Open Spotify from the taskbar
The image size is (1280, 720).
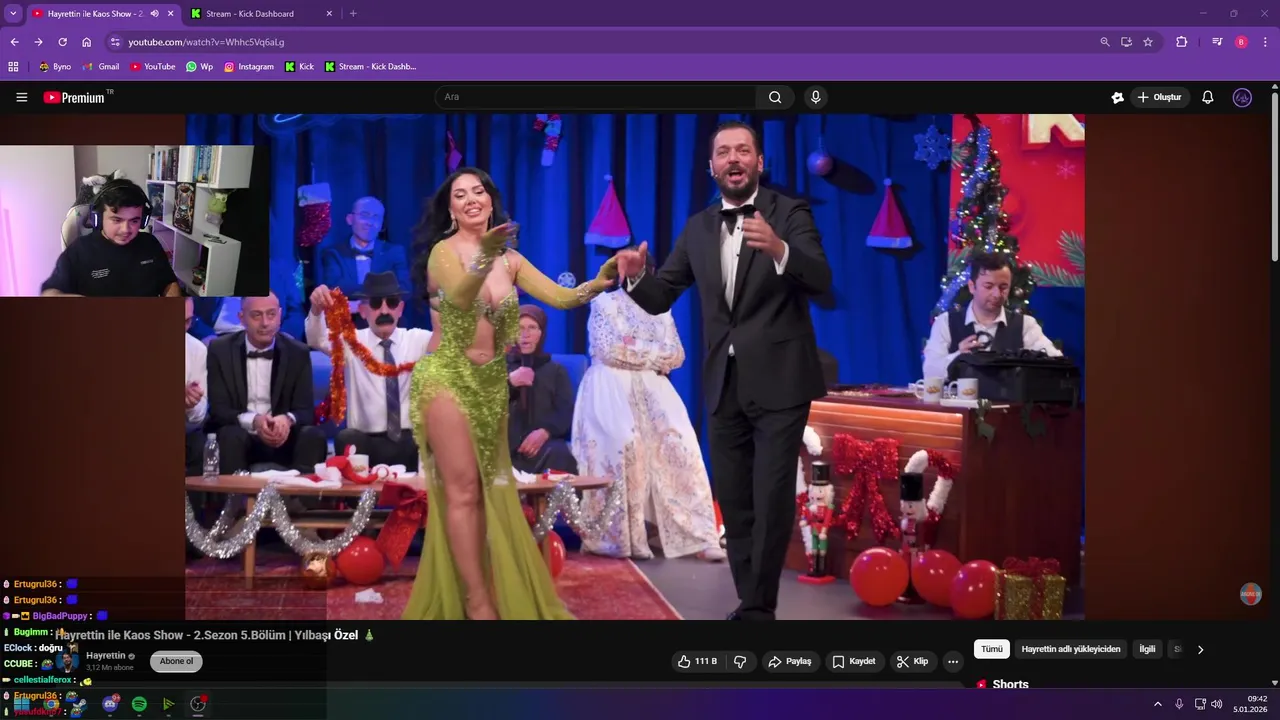click(139, 704)
